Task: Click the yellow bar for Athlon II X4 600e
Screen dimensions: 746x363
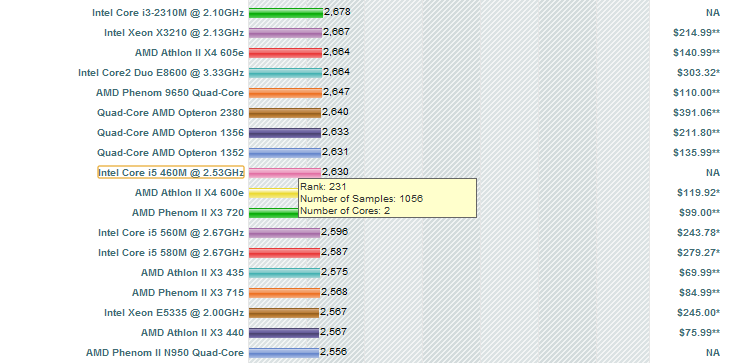Action: (x=274, y=193)
